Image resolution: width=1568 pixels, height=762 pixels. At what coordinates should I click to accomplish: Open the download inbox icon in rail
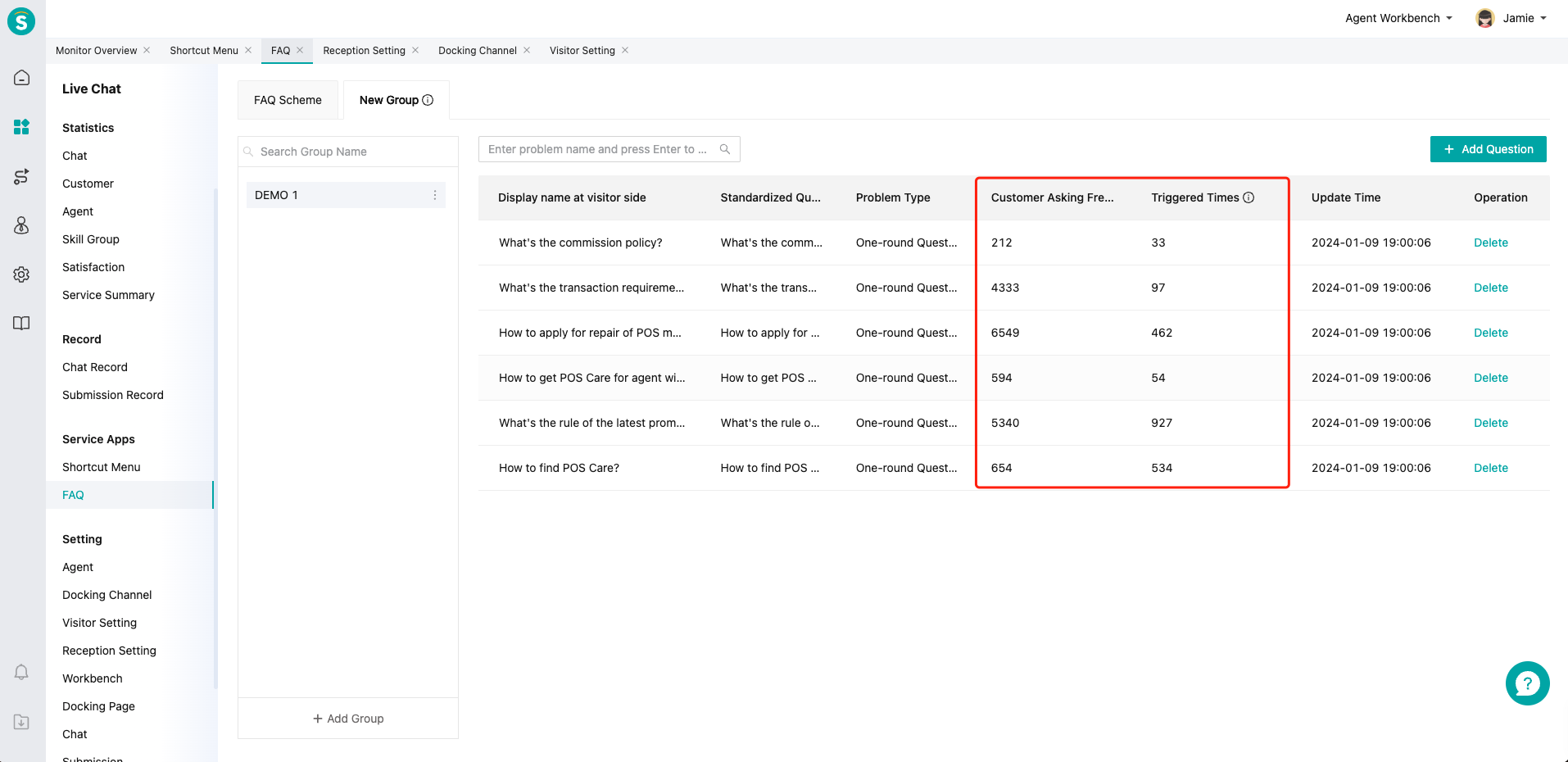22,722
